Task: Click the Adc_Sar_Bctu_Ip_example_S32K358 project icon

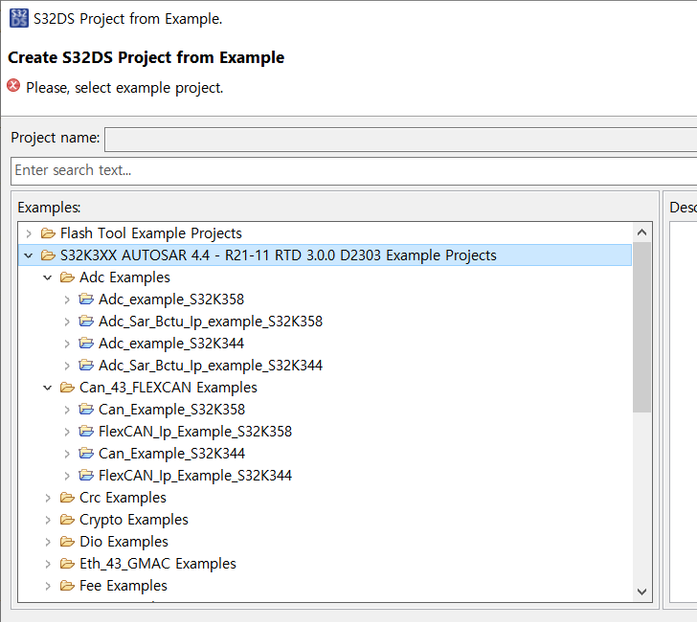Action: tap(86, 321)
